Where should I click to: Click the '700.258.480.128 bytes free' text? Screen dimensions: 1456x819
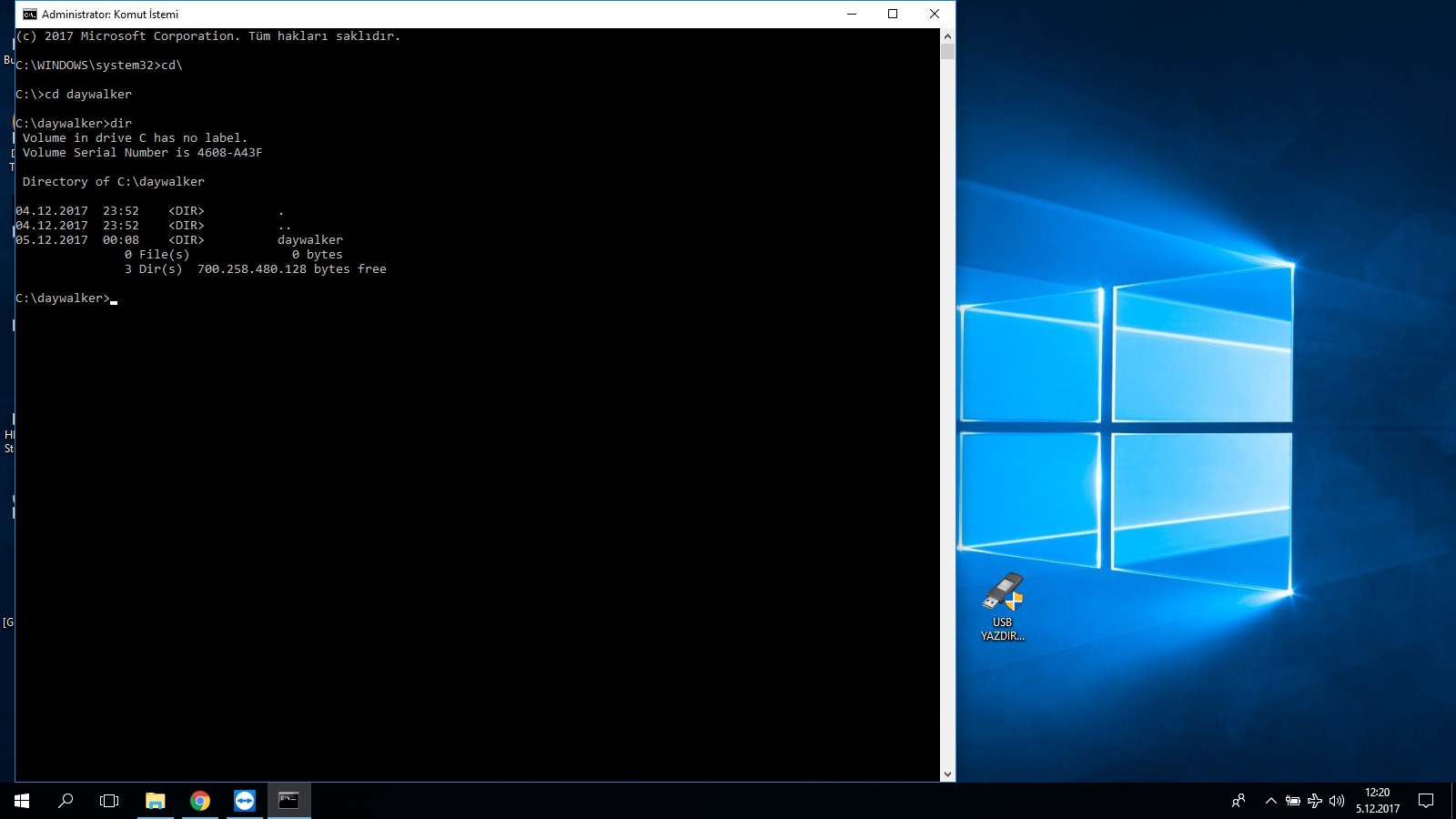coord(292,269)
